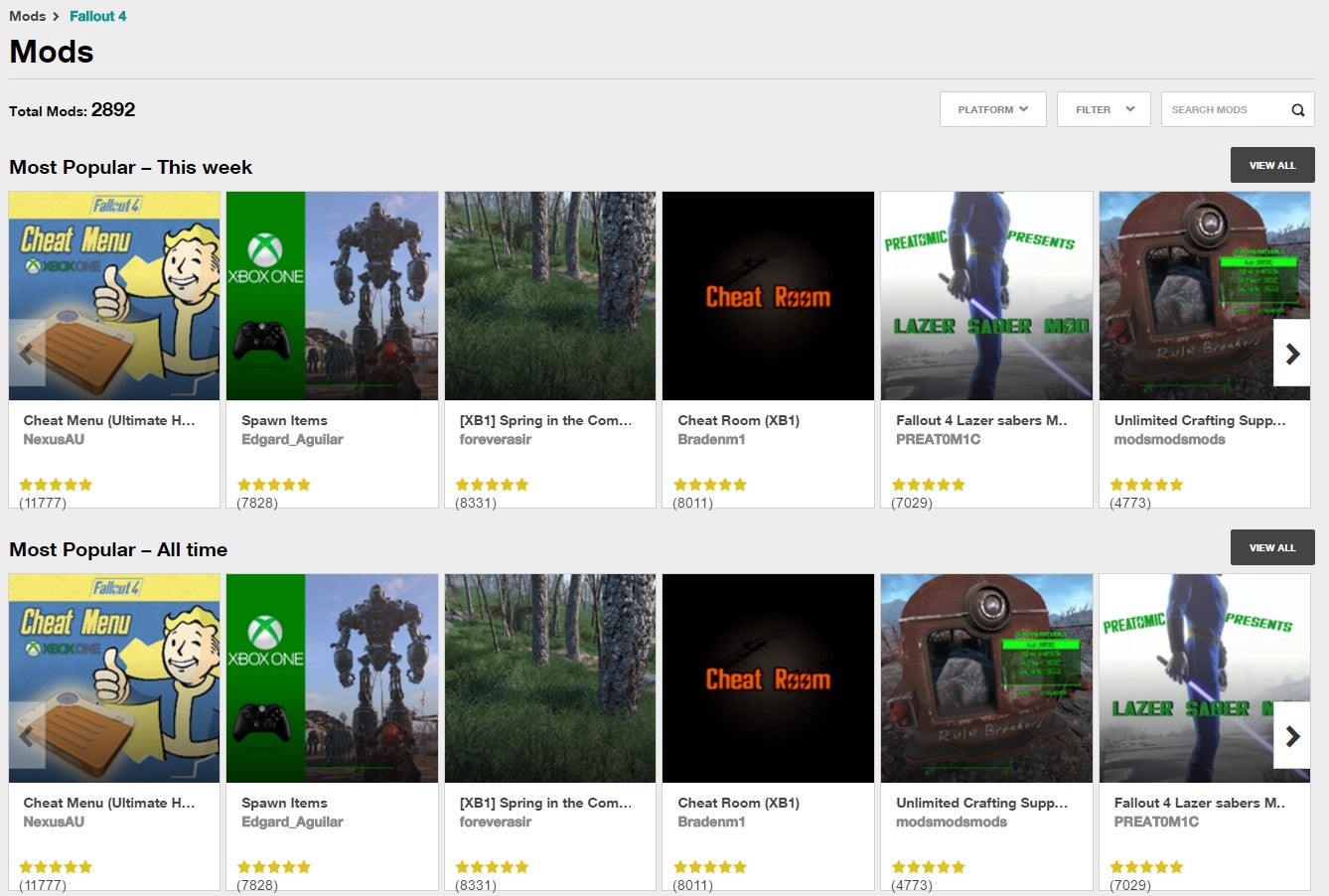The width and height of the screenshot is (1329, 896).
Task: Click the search magnifier icon
Action: click(x=1297, y=110)
